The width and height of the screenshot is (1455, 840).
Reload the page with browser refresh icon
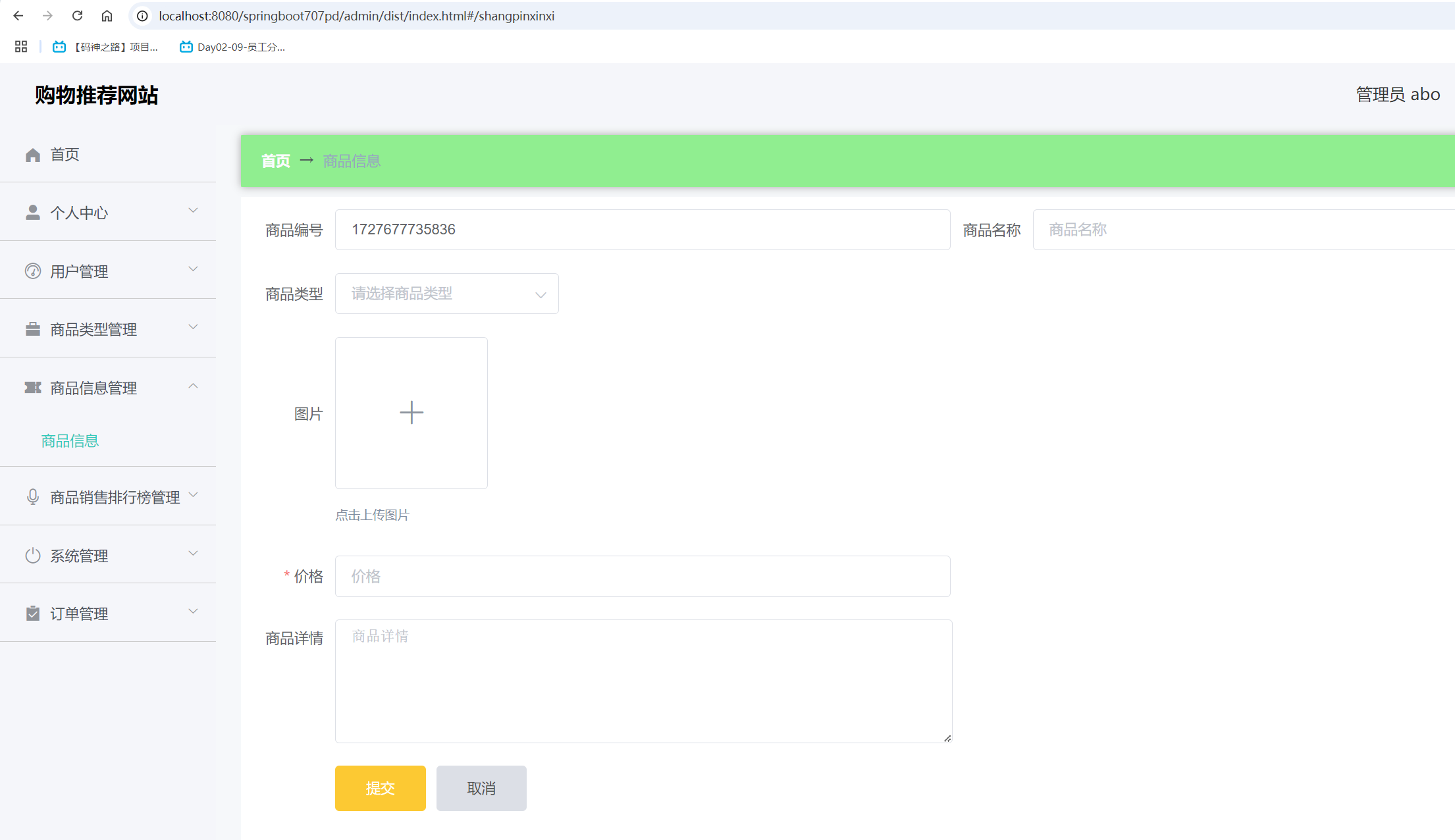[x=77, y=16]
